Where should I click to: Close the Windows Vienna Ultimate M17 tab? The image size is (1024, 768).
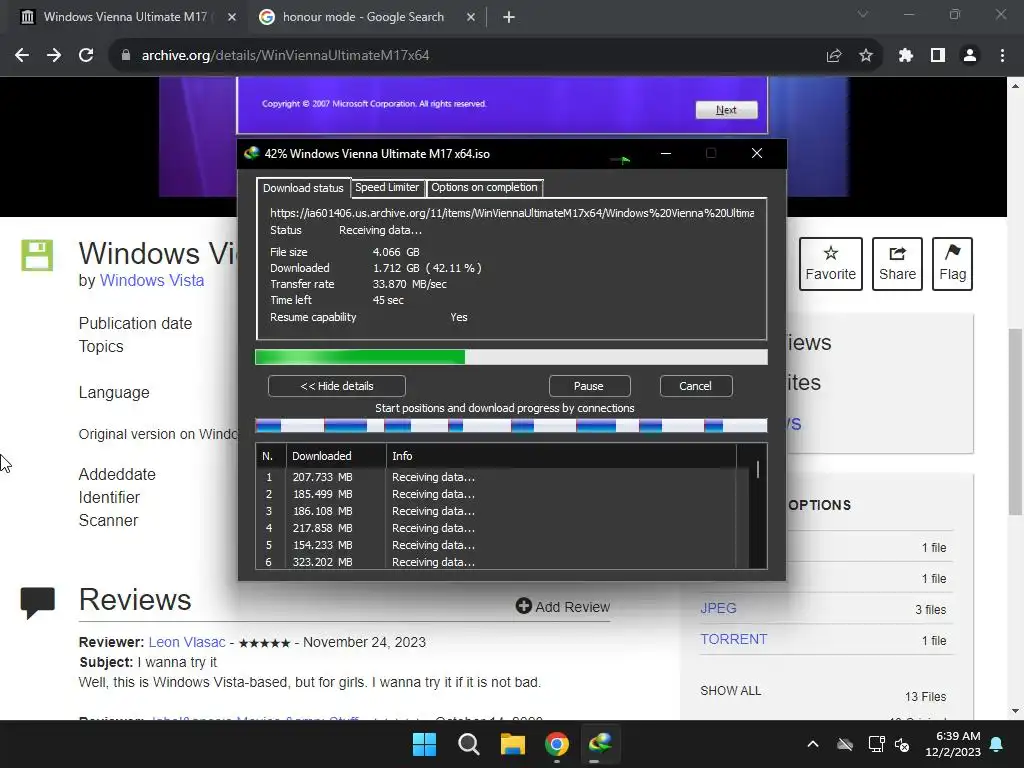(232, 17)
